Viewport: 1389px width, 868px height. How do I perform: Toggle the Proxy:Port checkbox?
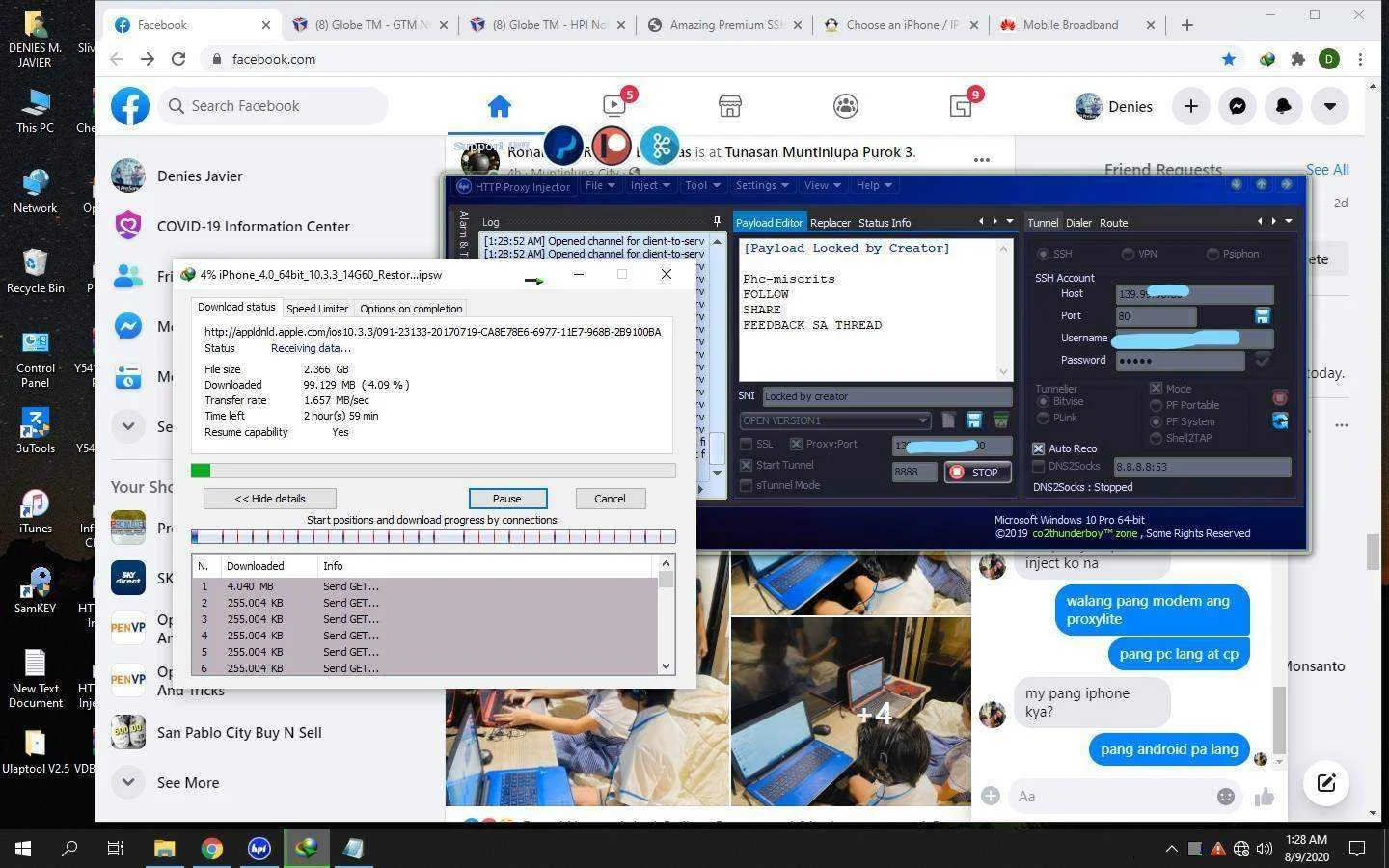tap(796, 444)
